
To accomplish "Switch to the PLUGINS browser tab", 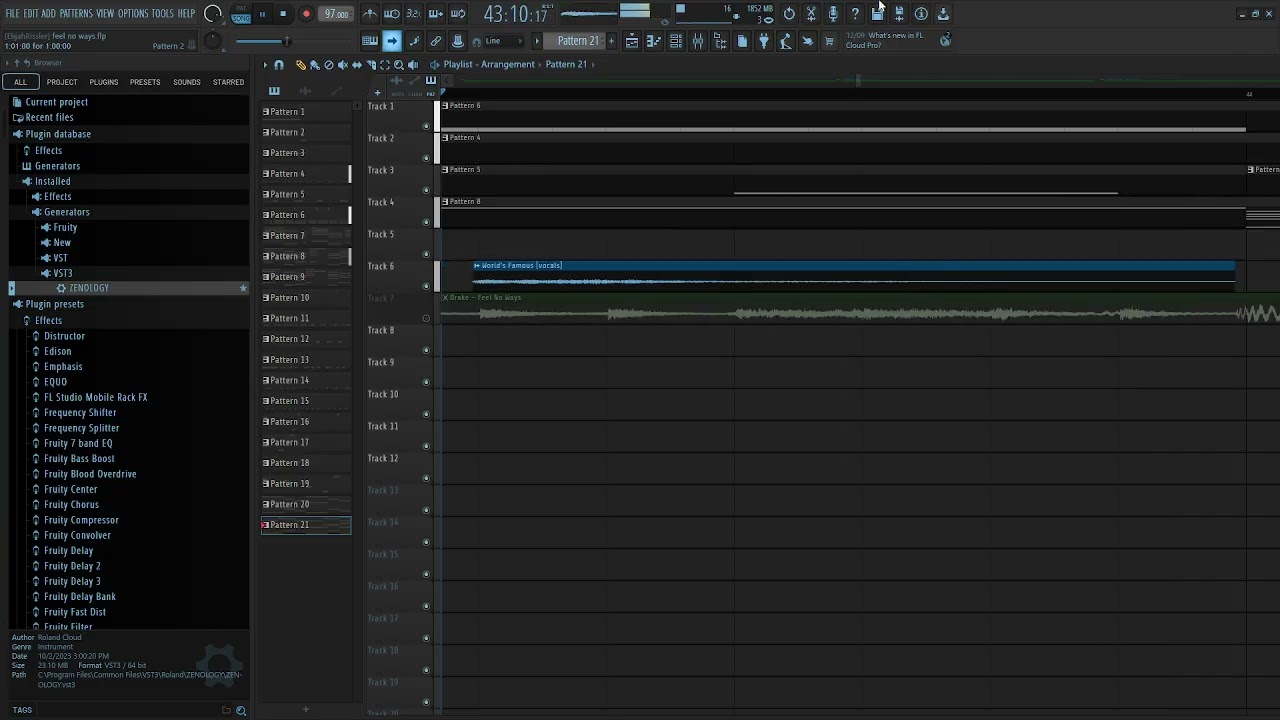I will coord(104,82).
